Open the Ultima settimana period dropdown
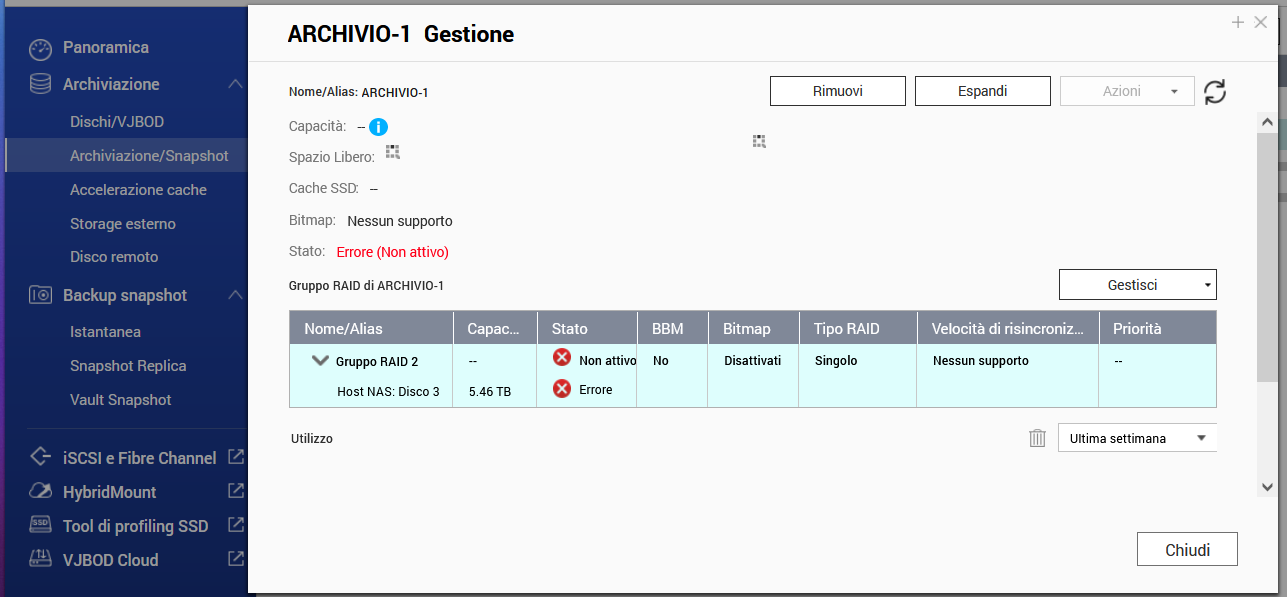 (1137, 438)
